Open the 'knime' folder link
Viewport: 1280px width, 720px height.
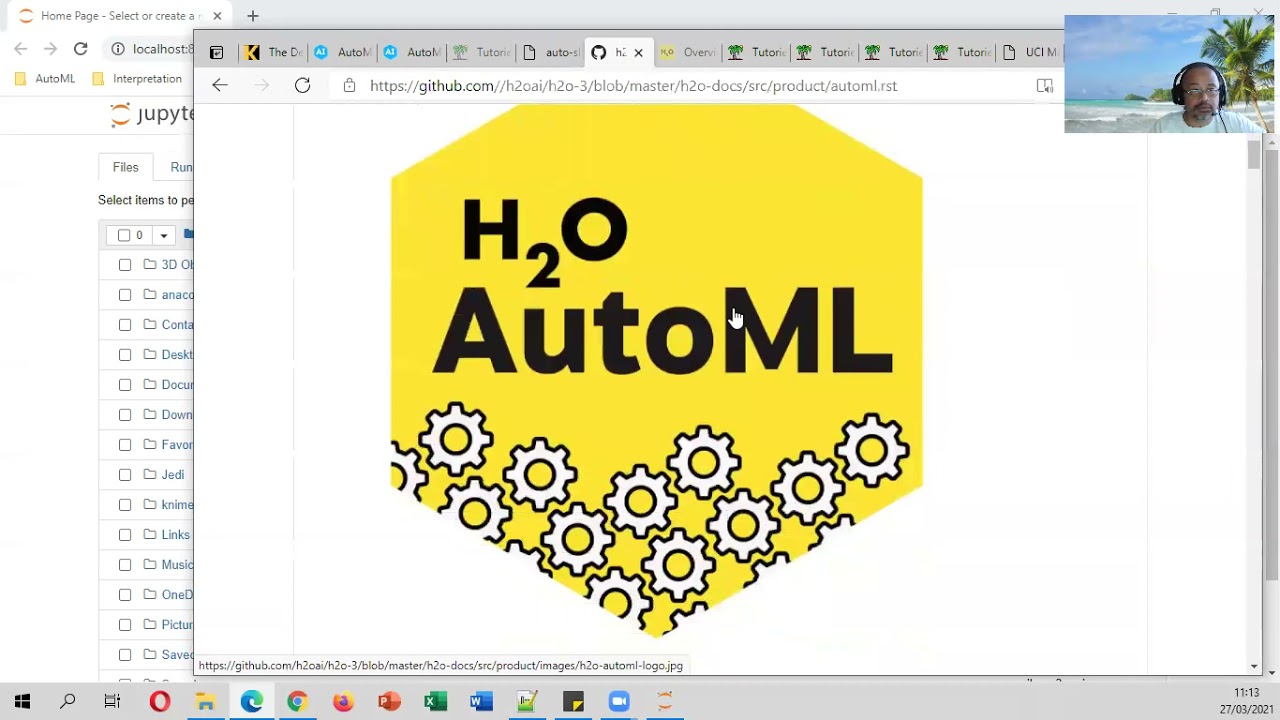[x=177, y=505]
